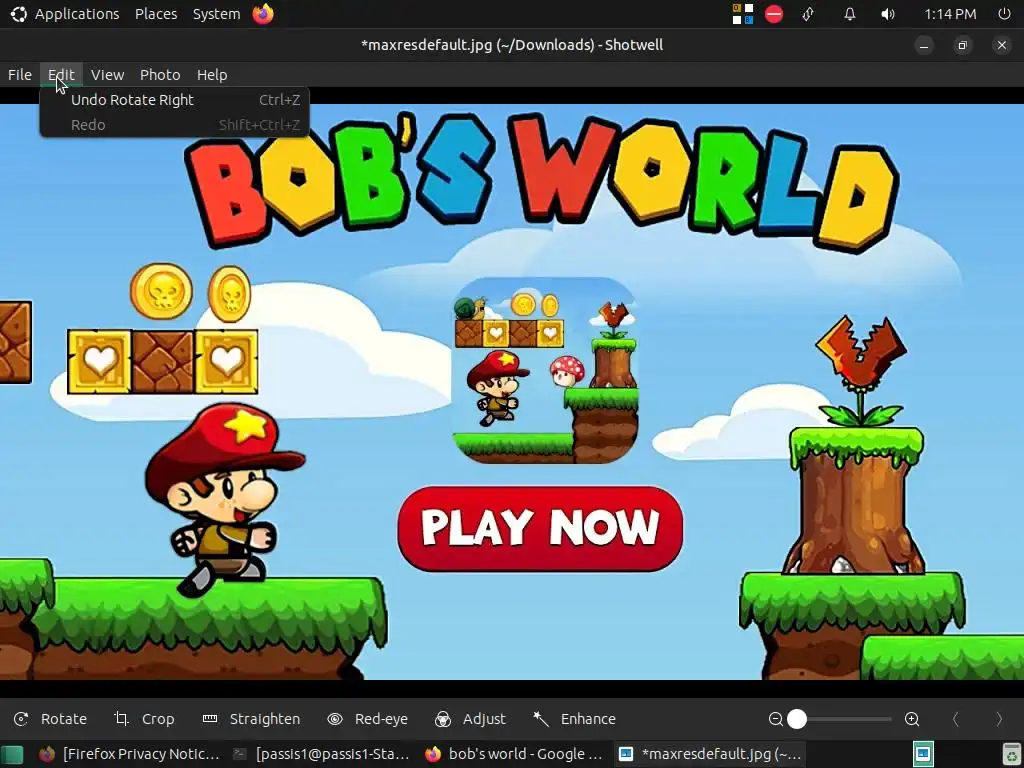Viewport: 1024px width, 768px height.
Task: Click the zoom out magnifier icon
Action: (x=776, y=719)
